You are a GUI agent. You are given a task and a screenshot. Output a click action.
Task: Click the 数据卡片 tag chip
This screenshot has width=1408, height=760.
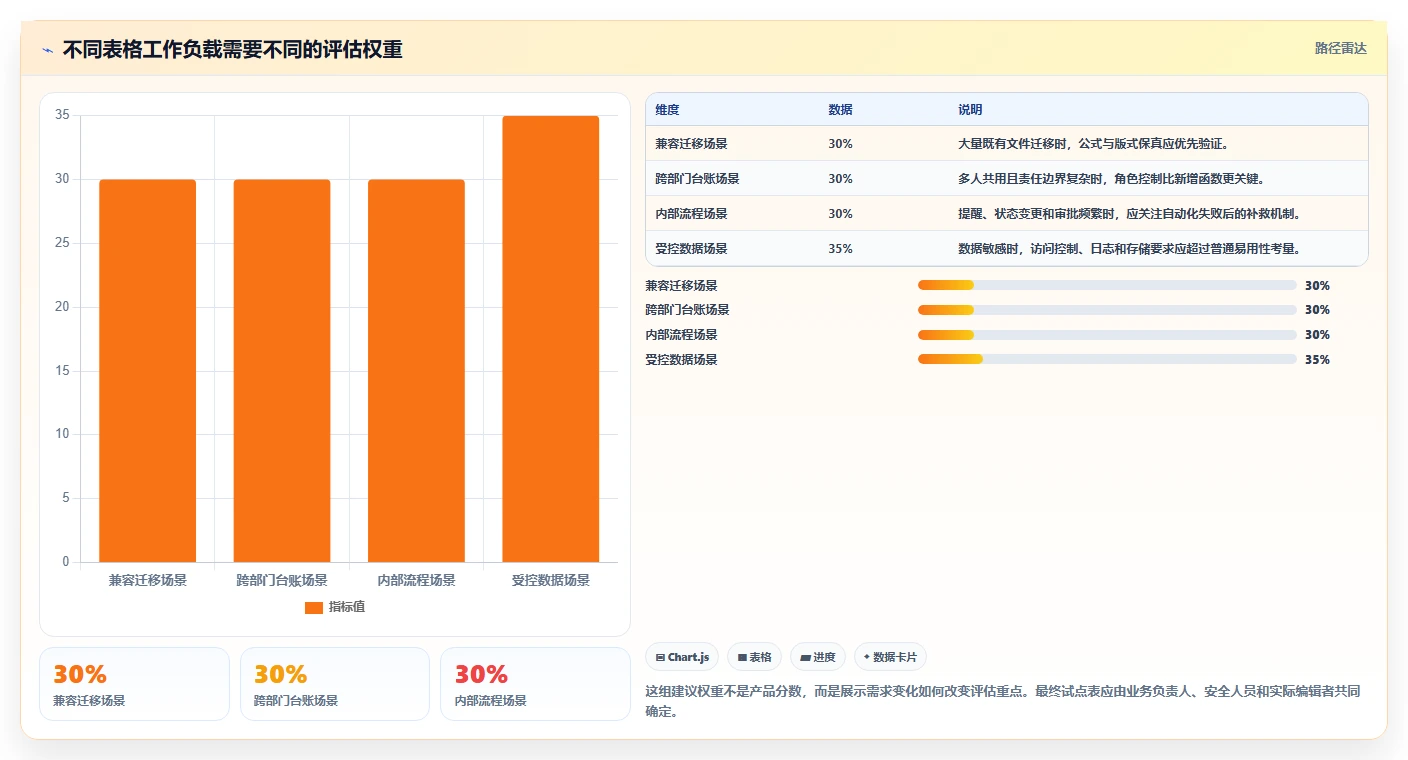pyautogui.click(x=890, y=657)
